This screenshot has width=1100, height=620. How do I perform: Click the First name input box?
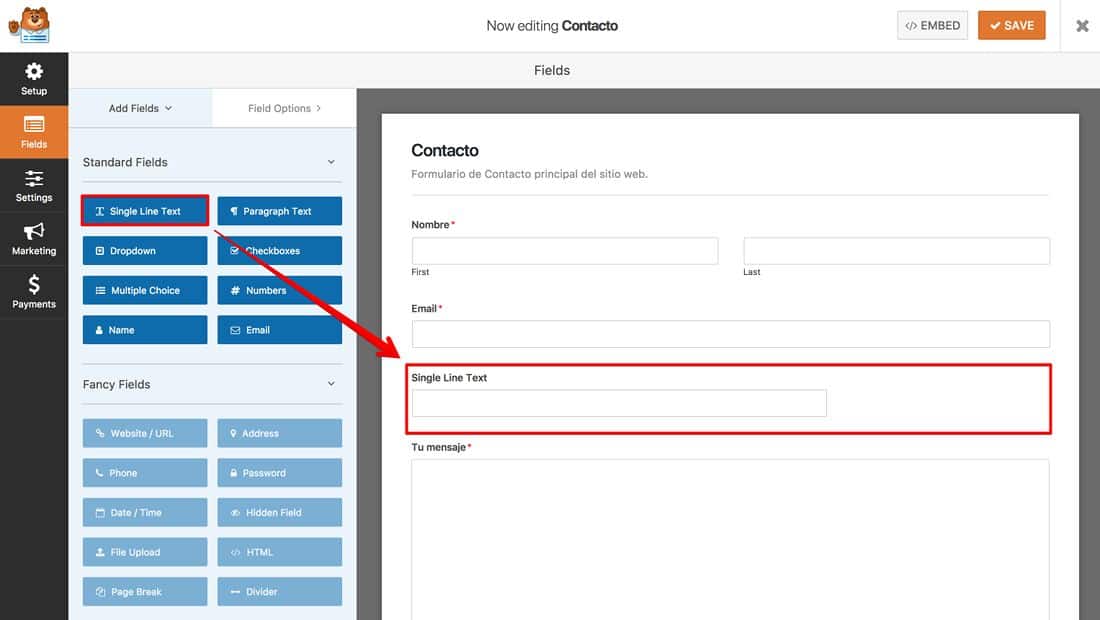[x=565, y=251]
